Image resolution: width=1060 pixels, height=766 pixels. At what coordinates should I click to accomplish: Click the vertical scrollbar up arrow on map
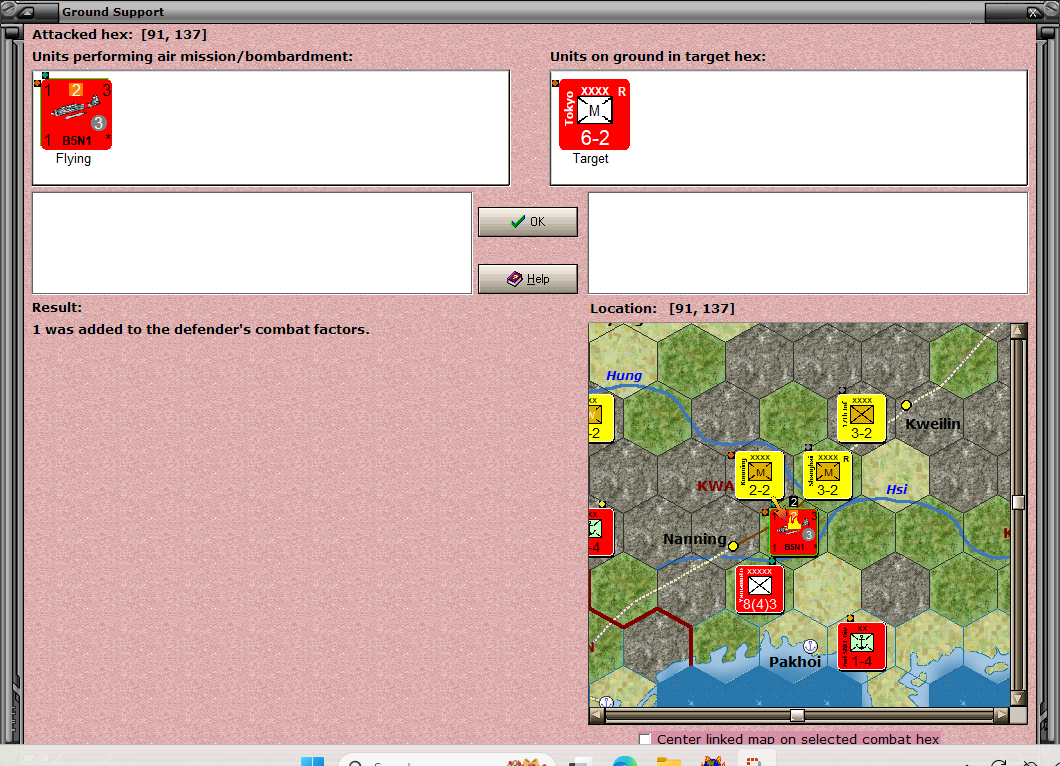[x=1019, y=328]
